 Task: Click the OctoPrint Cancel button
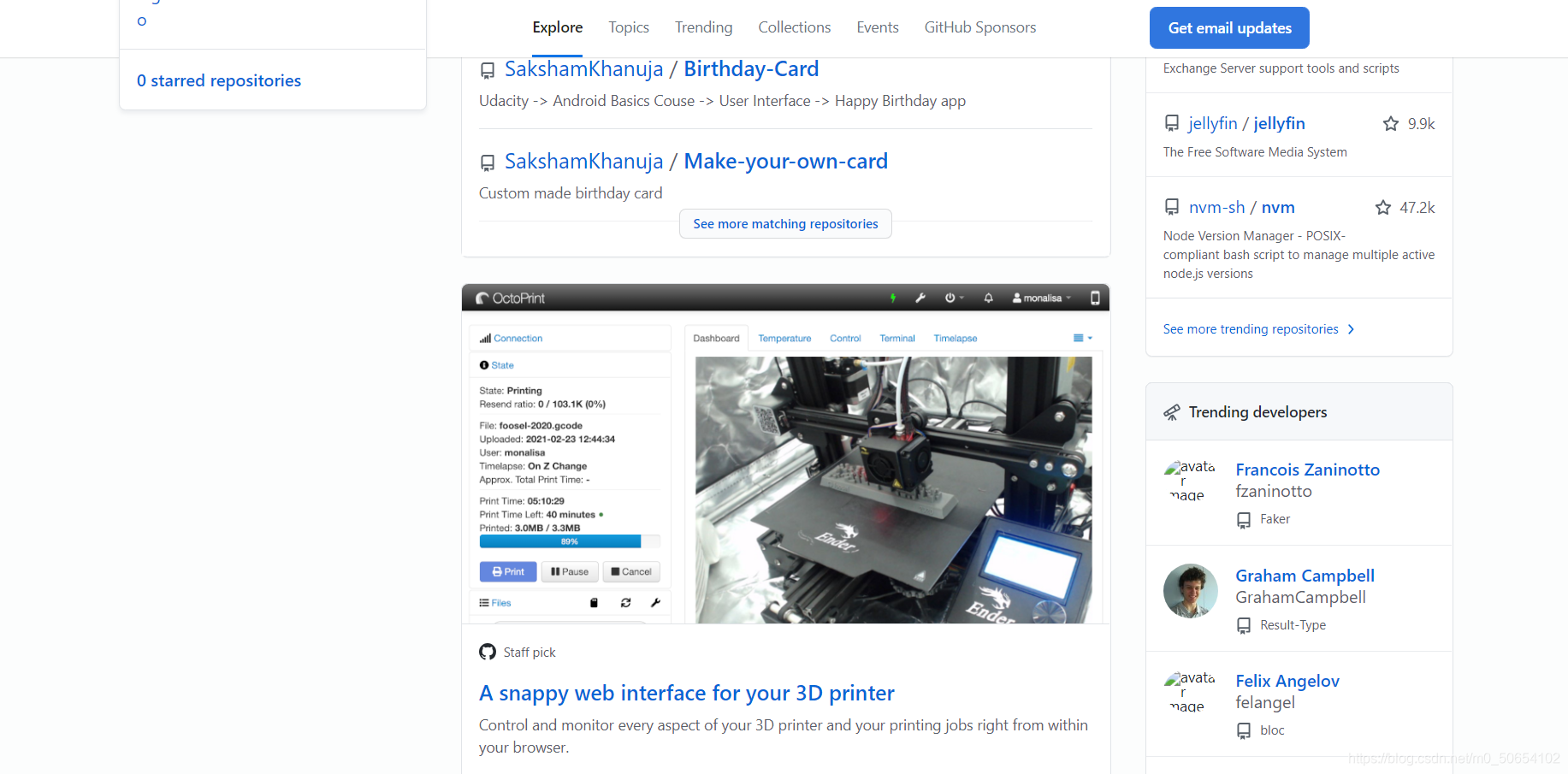[x=631, y=571]
